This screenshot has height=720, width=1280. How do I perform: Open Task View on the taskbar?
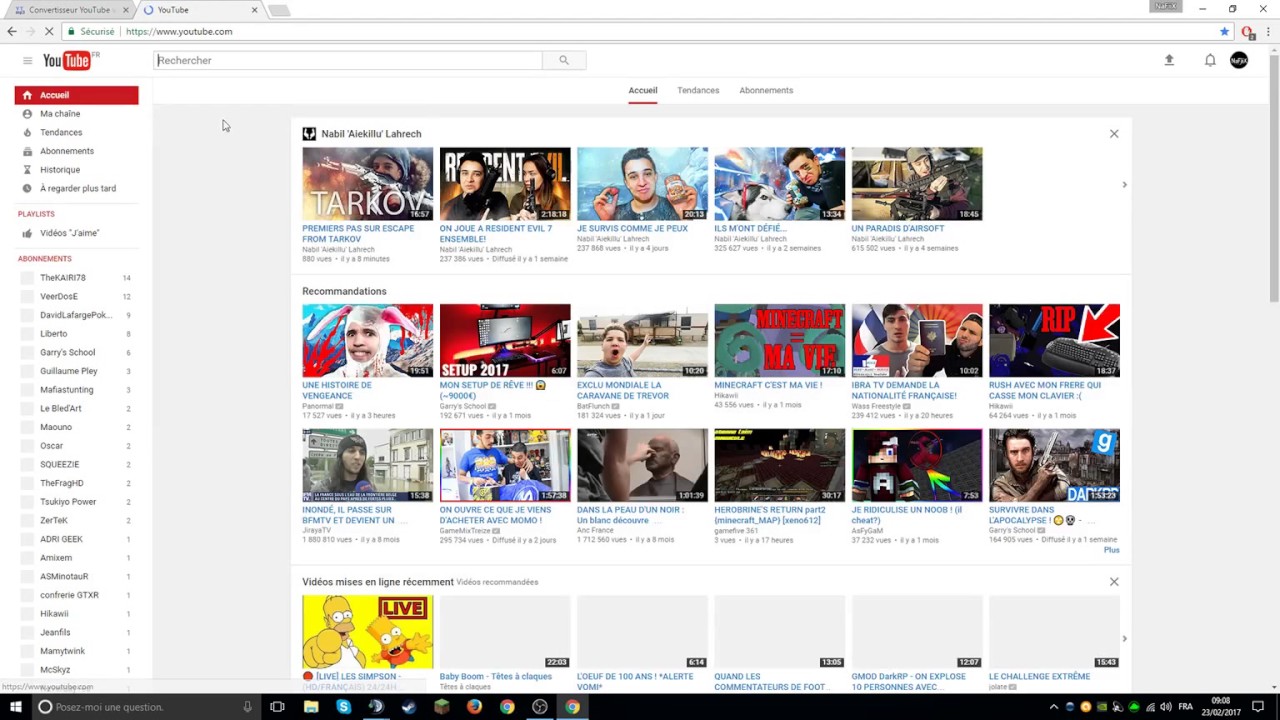click(277, 707)
